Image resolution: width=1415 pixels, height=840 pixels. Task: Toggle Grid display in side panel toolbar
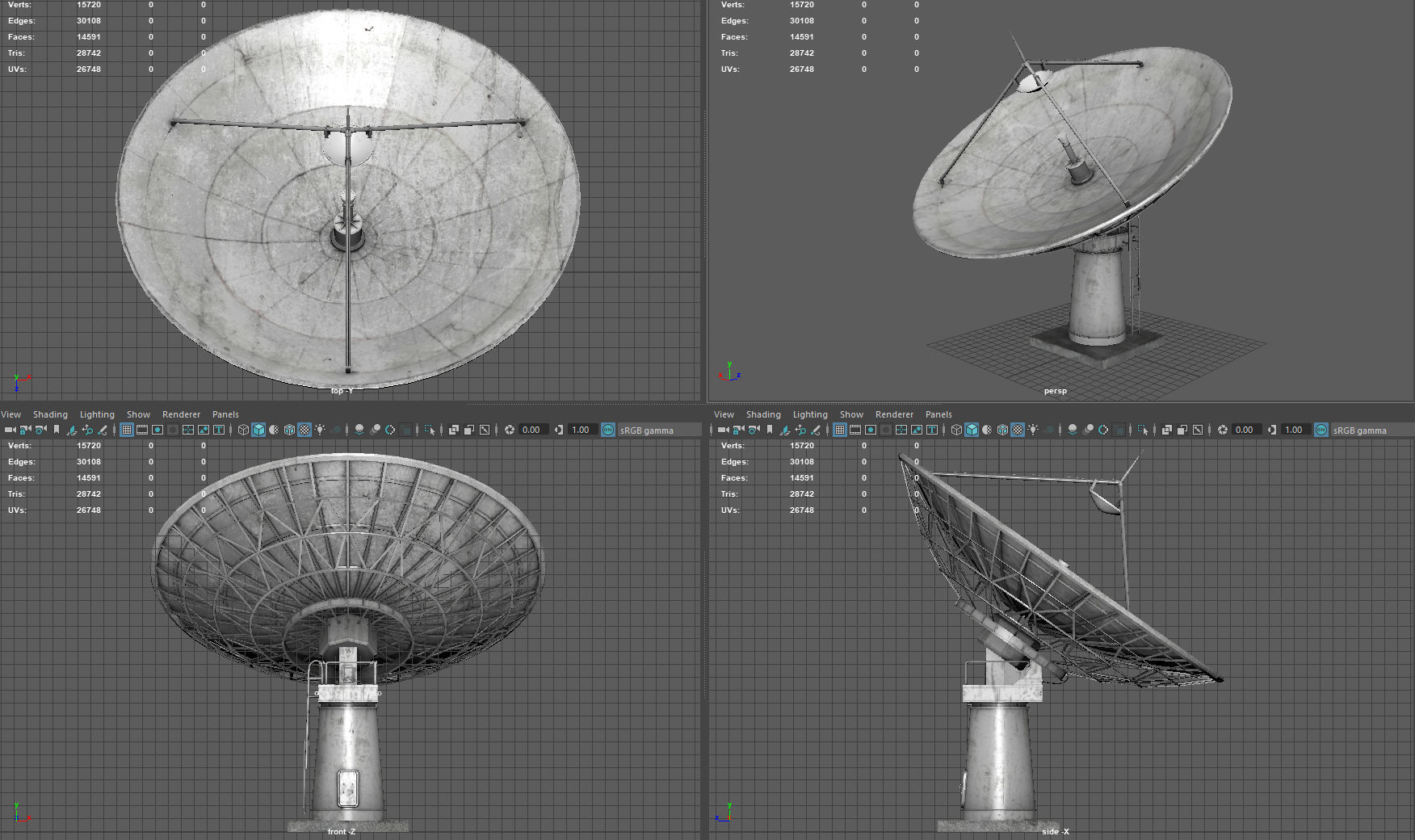click(840, 430)
